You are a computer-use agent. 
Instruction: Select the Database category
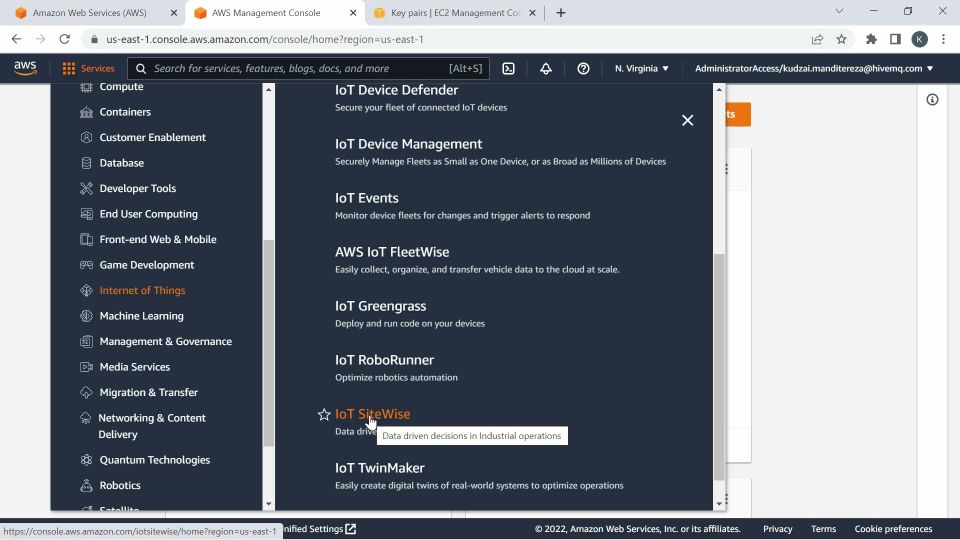[x=122, y=163]
